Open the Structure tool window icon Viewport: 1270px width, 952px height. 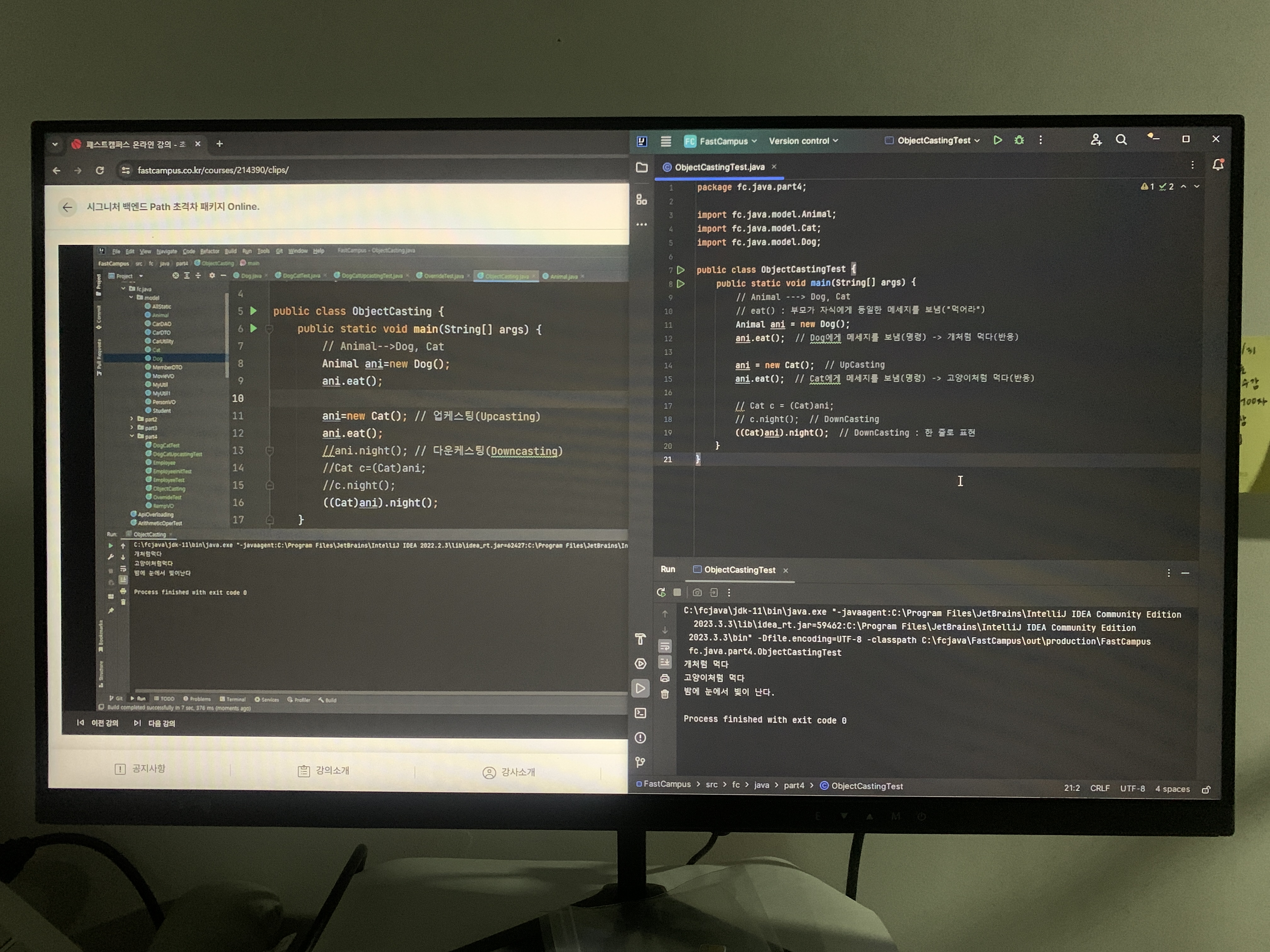pos(641,200)
